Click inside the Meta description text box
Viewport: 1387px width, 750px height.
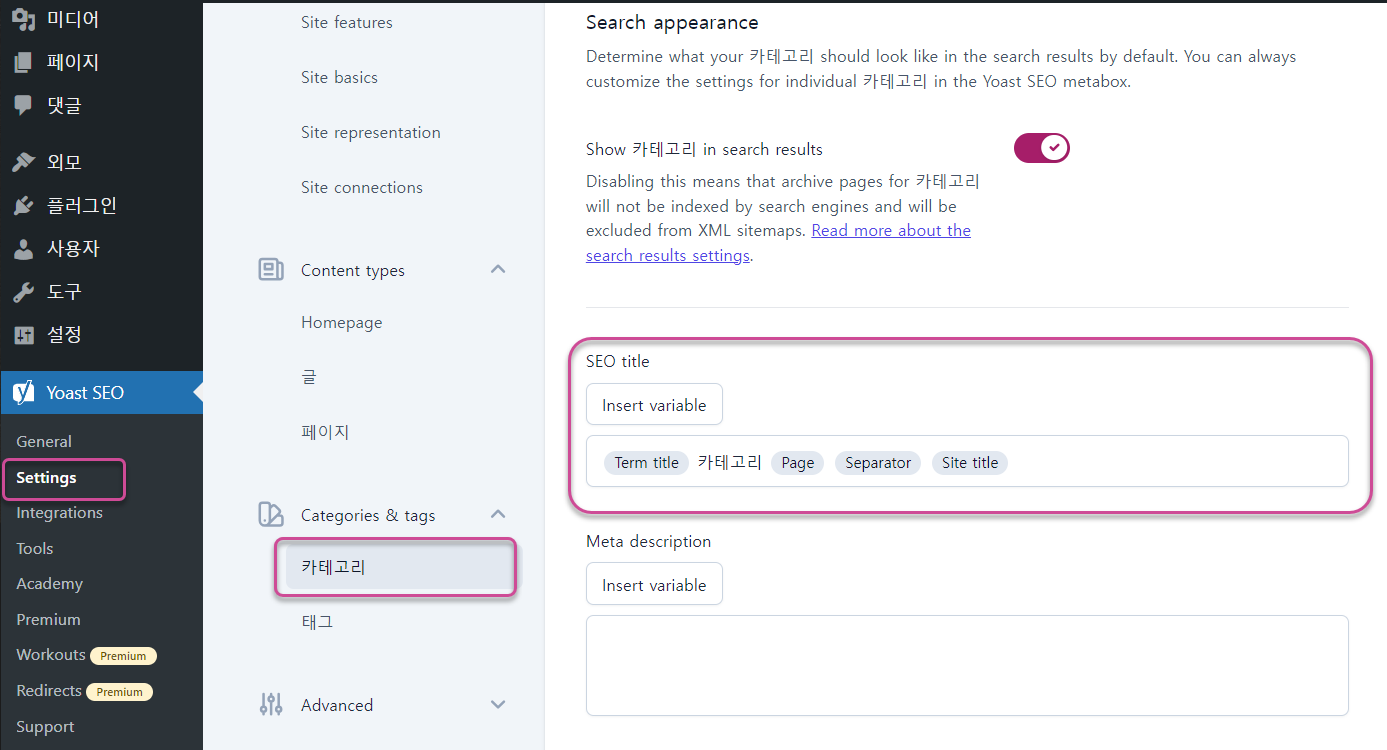(966, 663)
